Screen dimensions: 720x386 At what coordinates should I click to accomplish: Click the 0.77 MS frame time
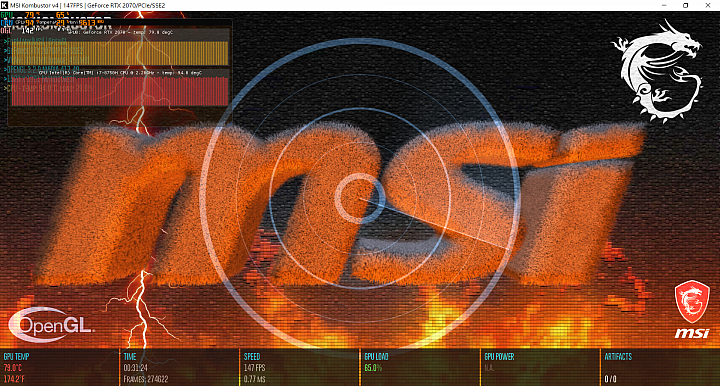point(255,380)
